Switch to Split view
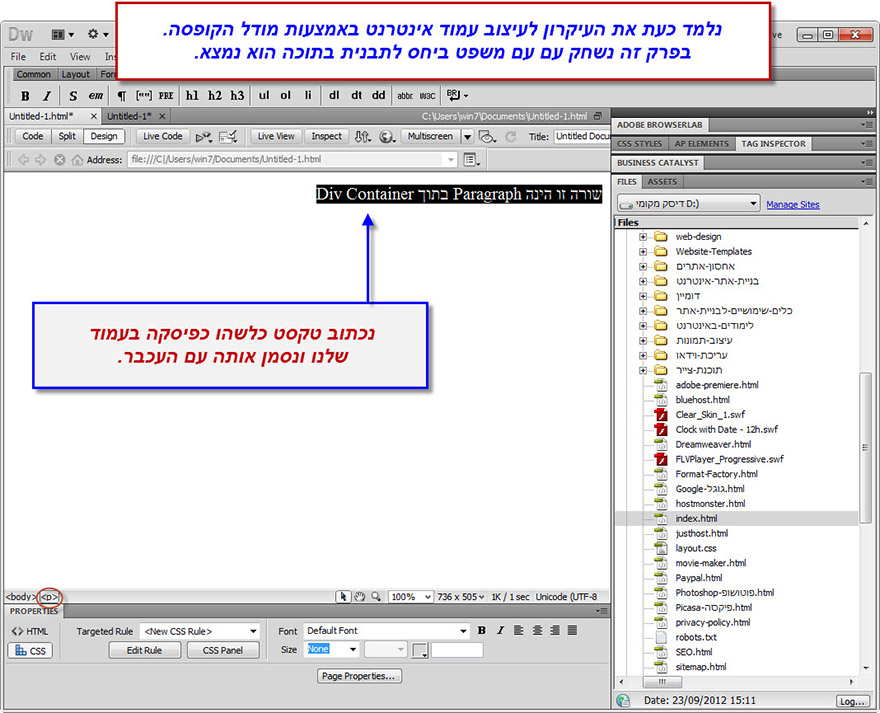Screen dimensions: 880x713 (67, 136)
